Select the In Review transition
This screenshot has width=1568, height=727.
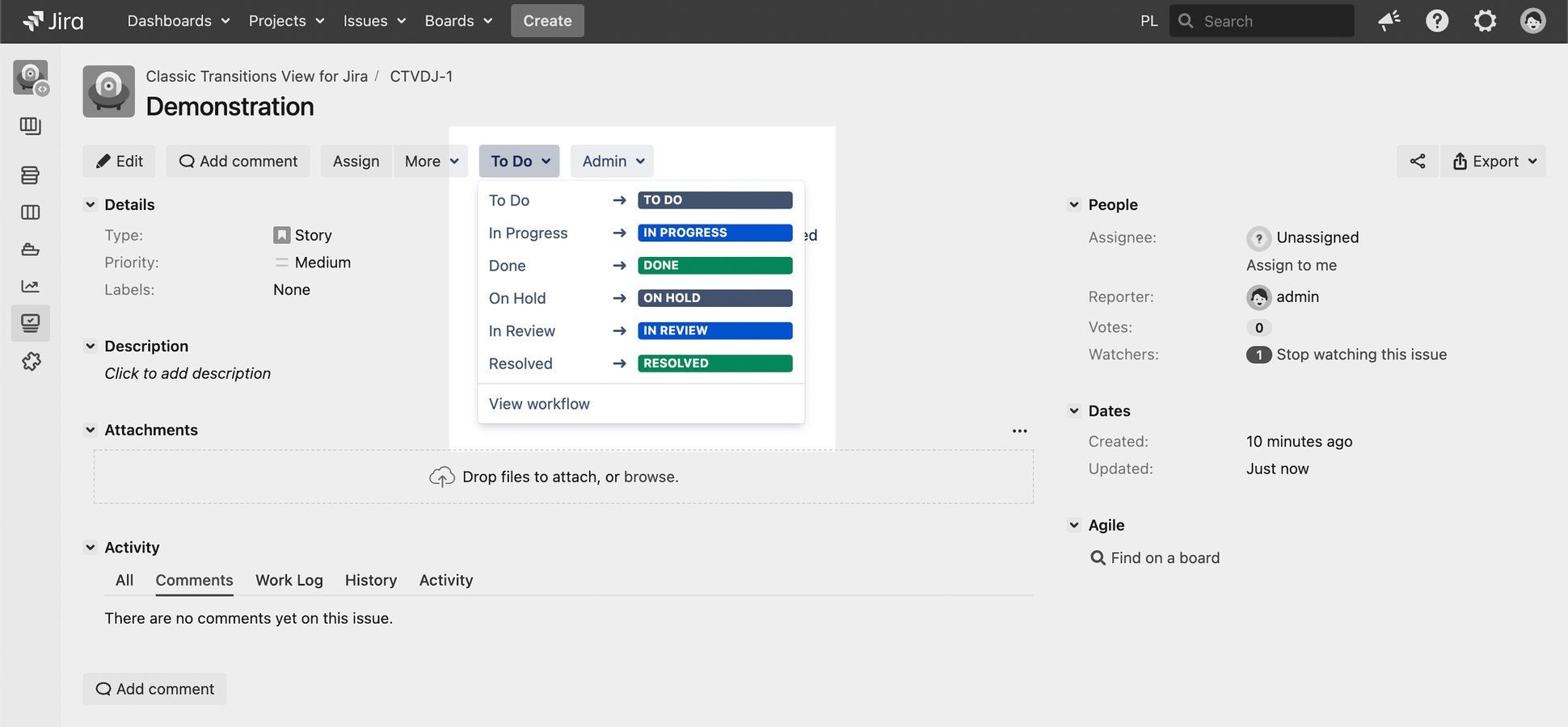point(641,331)
